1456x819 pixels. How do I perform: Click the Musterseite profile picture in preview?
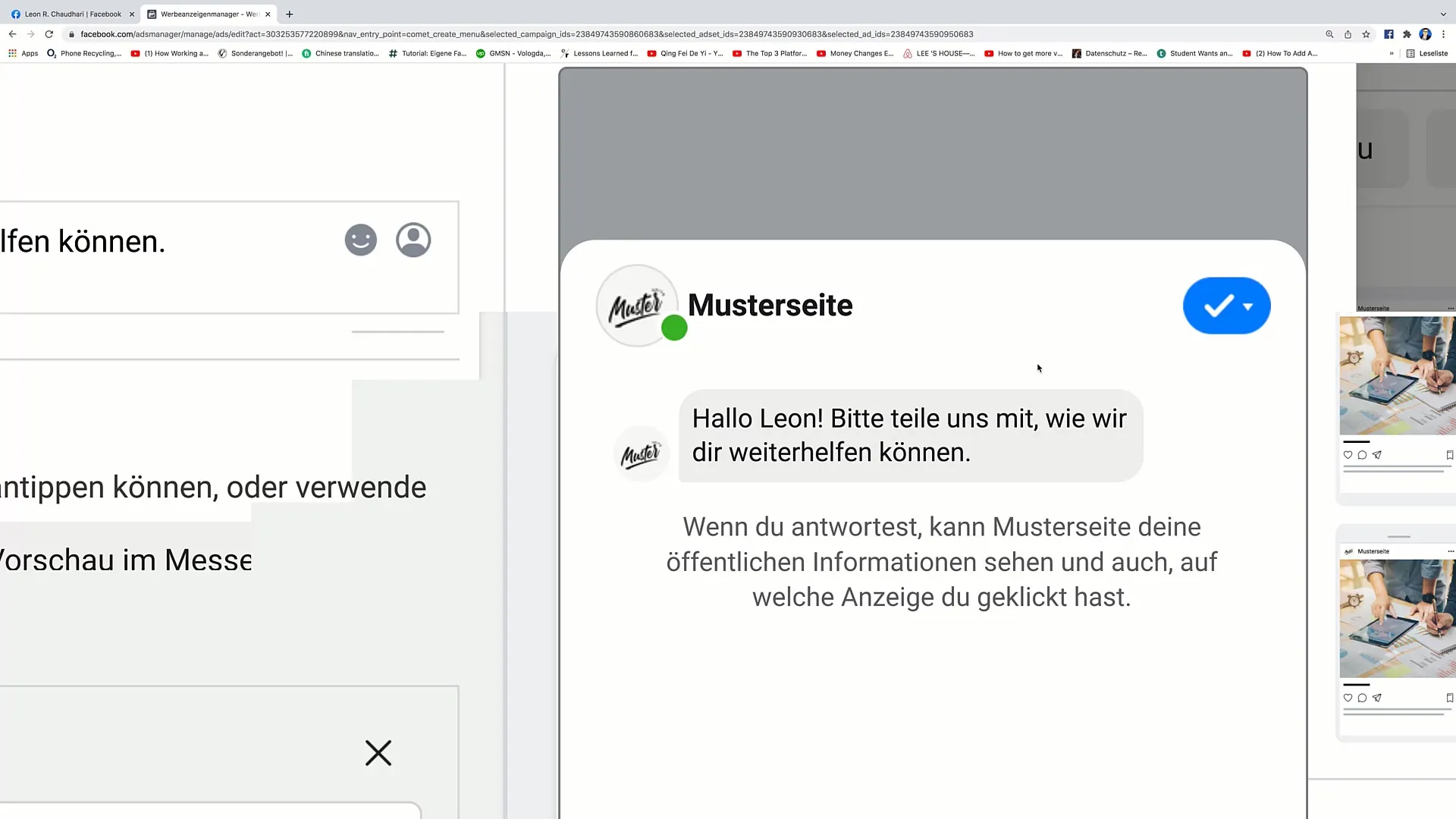coord(637,306)
